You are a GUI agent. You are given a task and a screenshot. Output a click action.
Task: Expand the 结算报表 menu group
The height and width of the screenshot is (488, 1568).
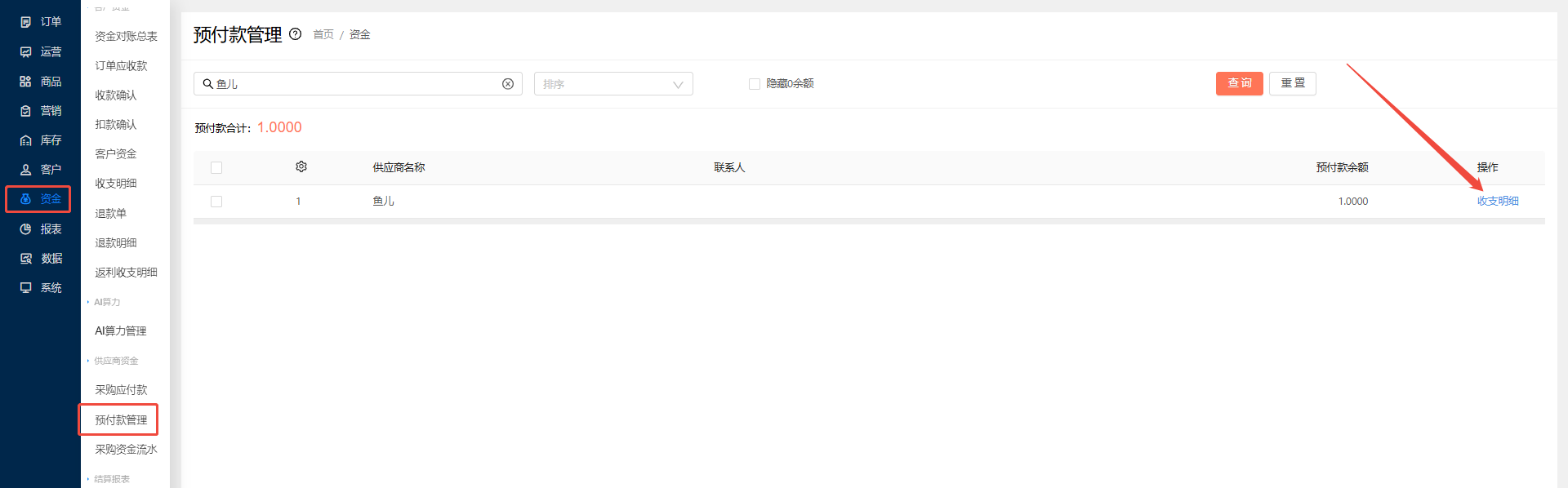108,479
